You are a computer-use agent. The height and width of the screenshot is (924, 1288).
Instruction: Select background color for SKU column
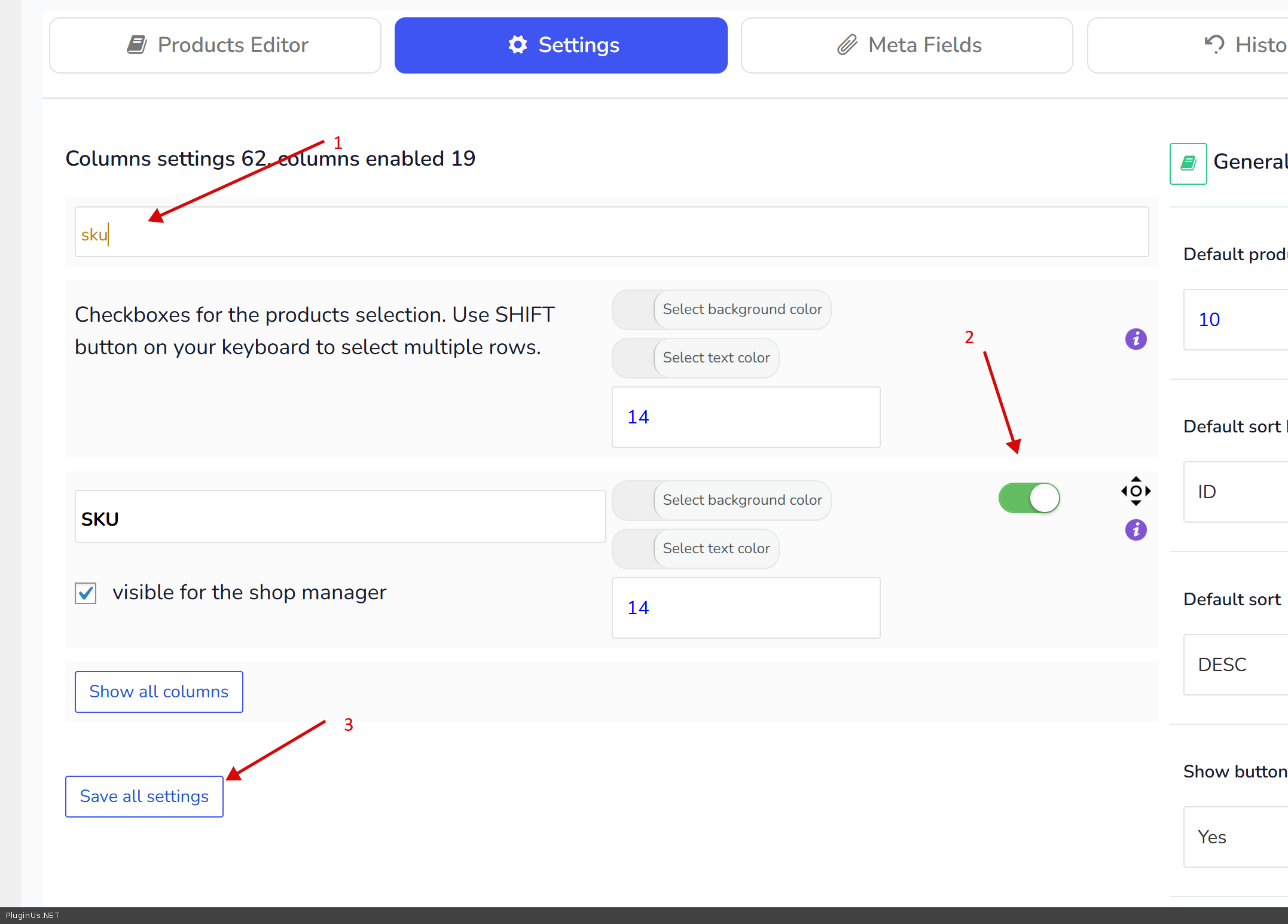click(x=741, y=501)
